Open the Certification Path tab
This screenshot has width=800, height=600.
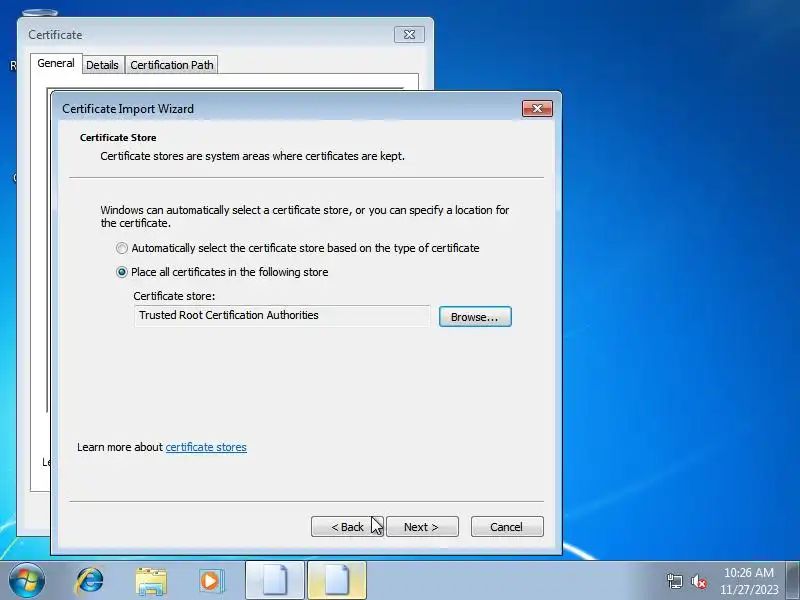[x=171, y=65]
